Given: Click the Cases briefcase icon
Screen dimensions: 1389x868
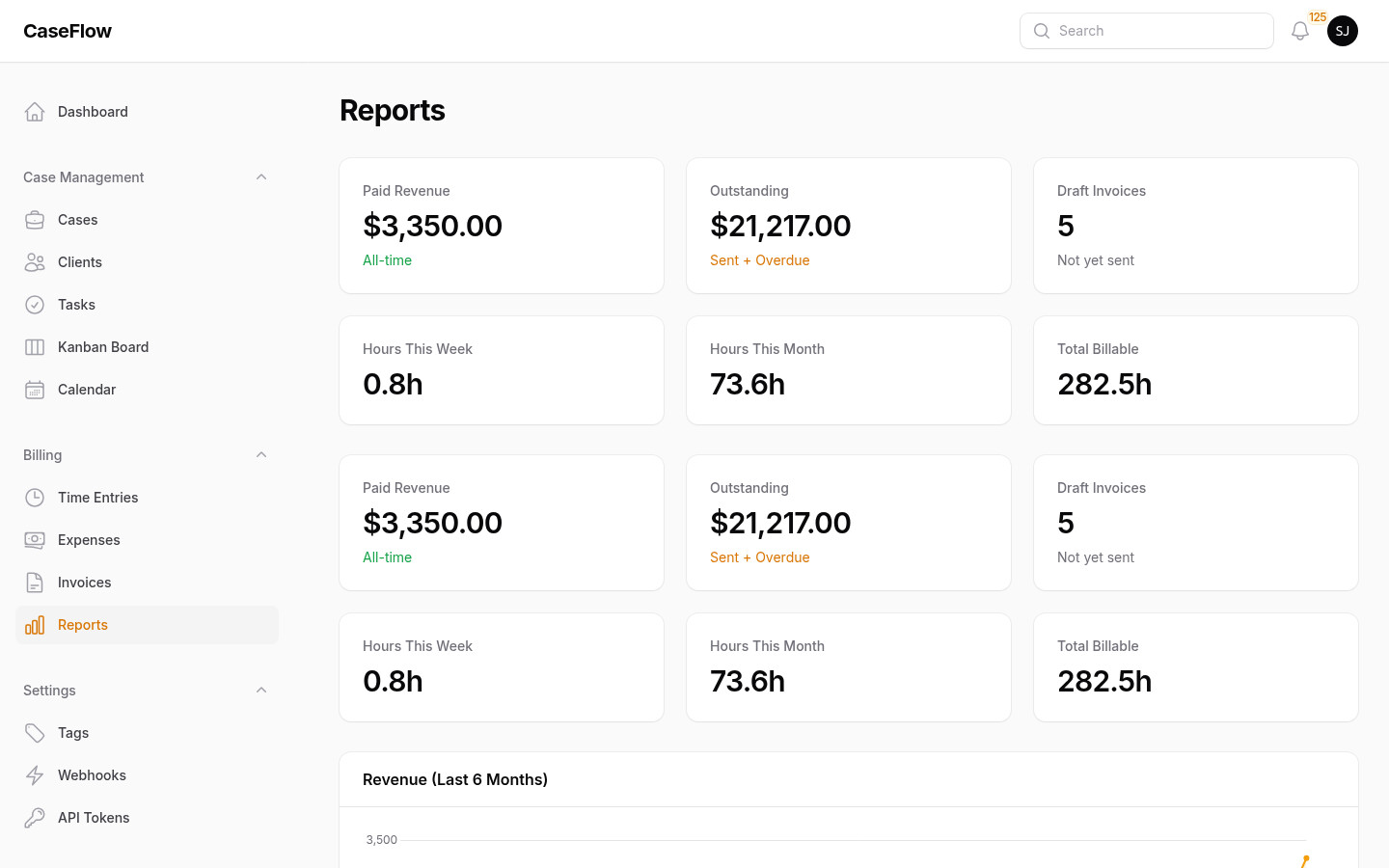Looking at the screenshot, I should point(35,219).
